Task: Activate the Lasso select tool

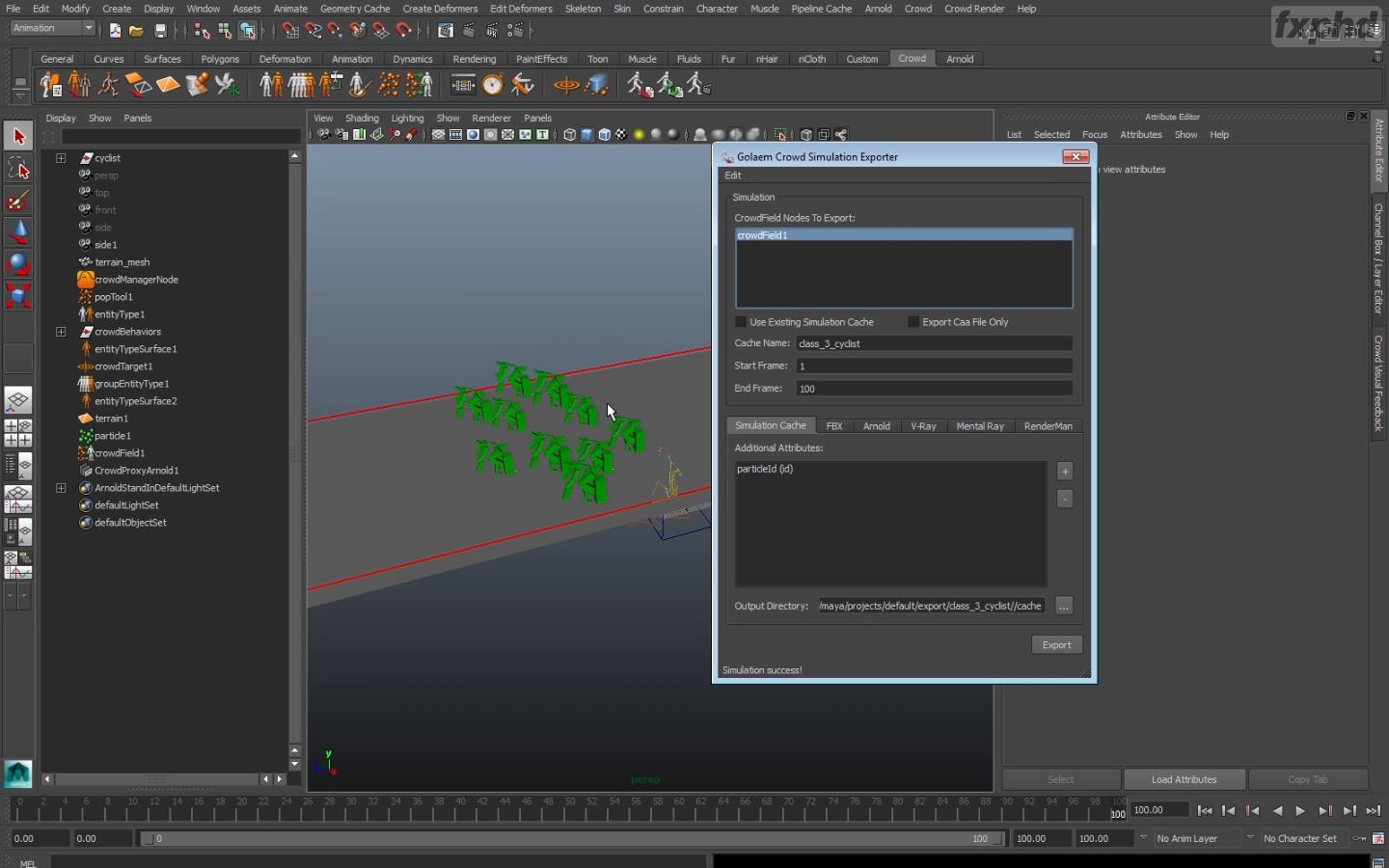Action: pyautogui.click(x=18, y=169)
